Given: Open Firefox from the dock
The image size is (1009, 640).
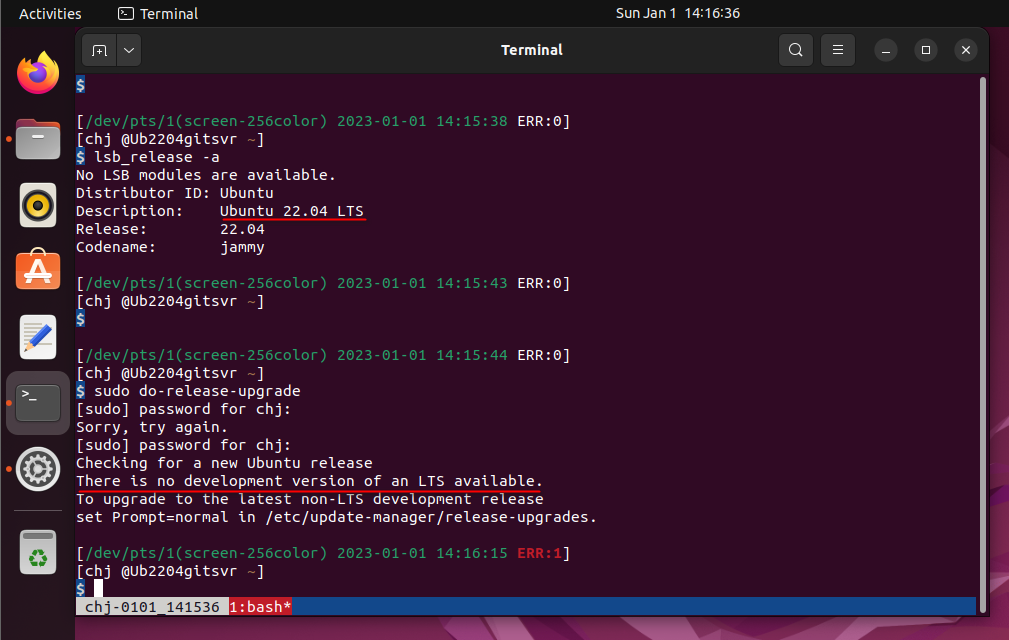Looking at the screenshot, I should tap(38, 73).
